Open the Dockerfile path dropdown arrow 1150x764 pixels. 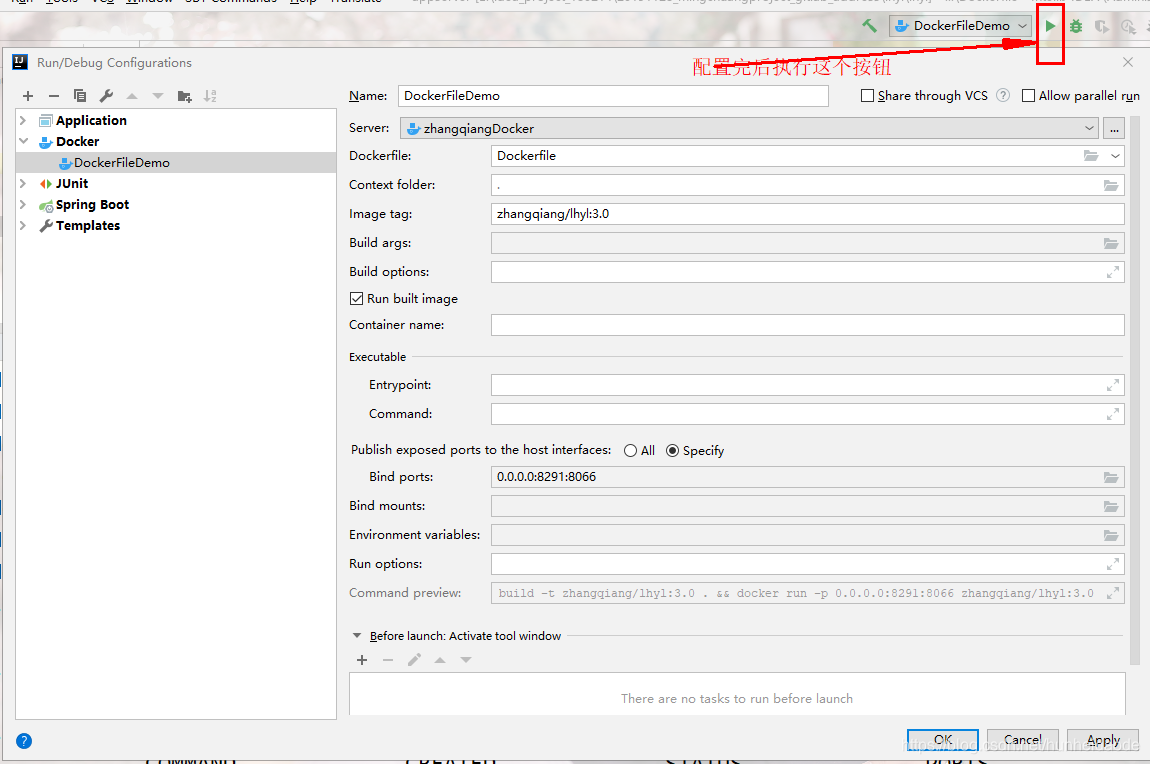pos(1115,156)
